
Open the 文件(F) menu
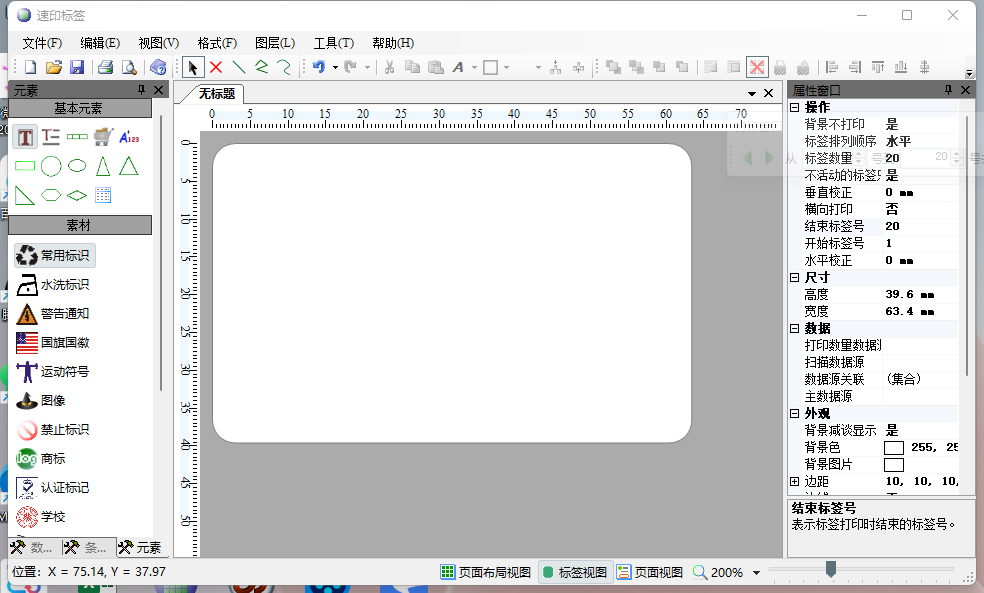[42, 43]
